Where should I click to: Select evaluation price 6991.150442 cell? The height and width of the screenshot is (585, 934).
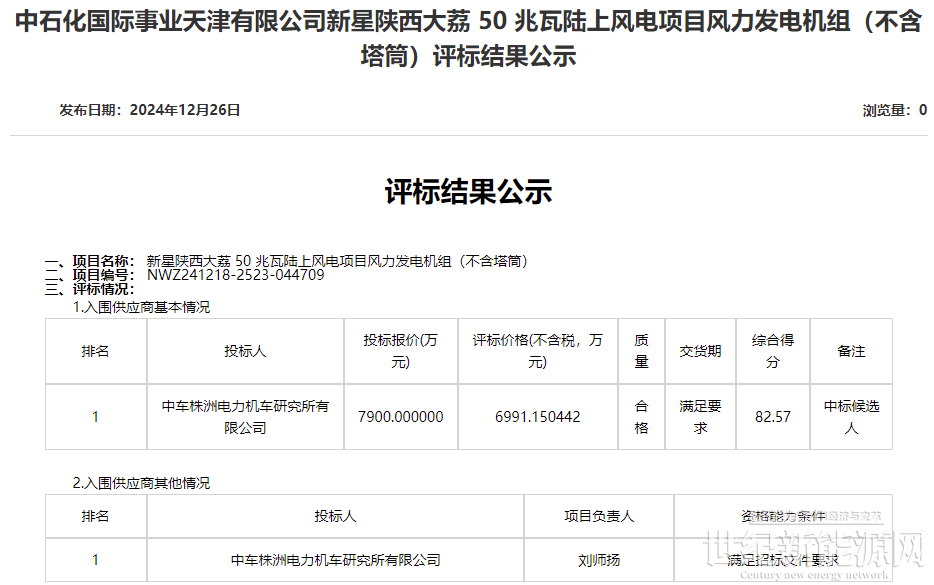coord(538,417)
